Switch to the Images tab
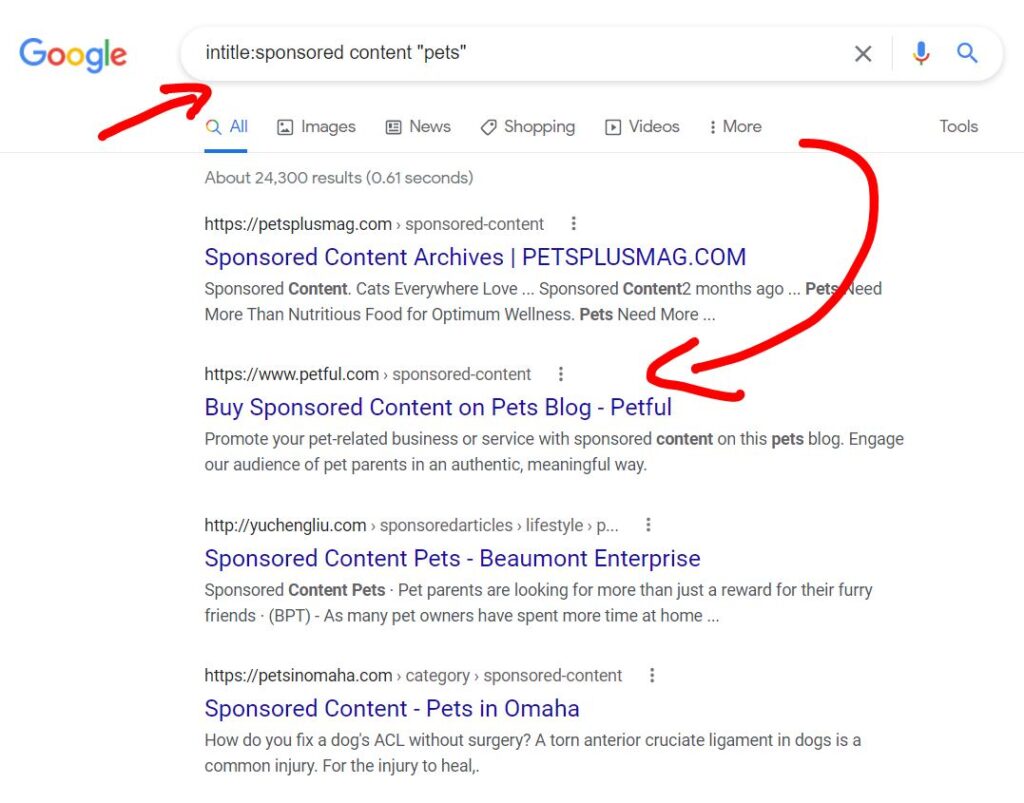This screenshot has height=803, width=1024. coord(316,127)
